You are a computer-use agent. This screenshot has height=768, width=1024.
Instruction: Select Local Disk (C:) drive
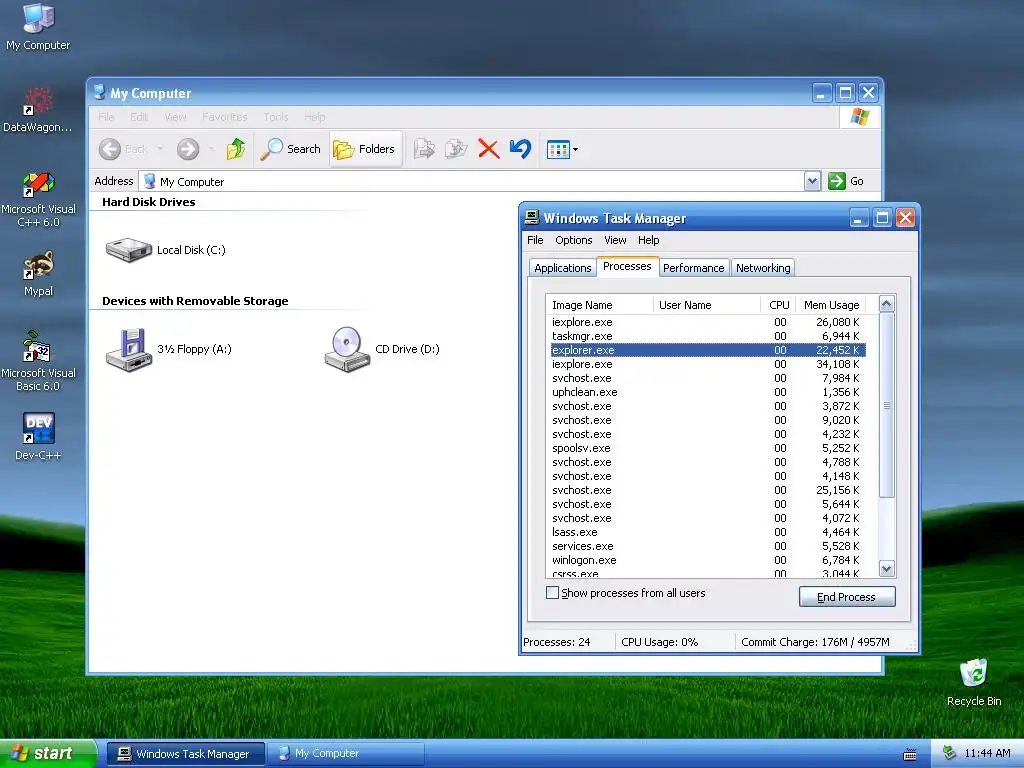[x=166, y=249]
